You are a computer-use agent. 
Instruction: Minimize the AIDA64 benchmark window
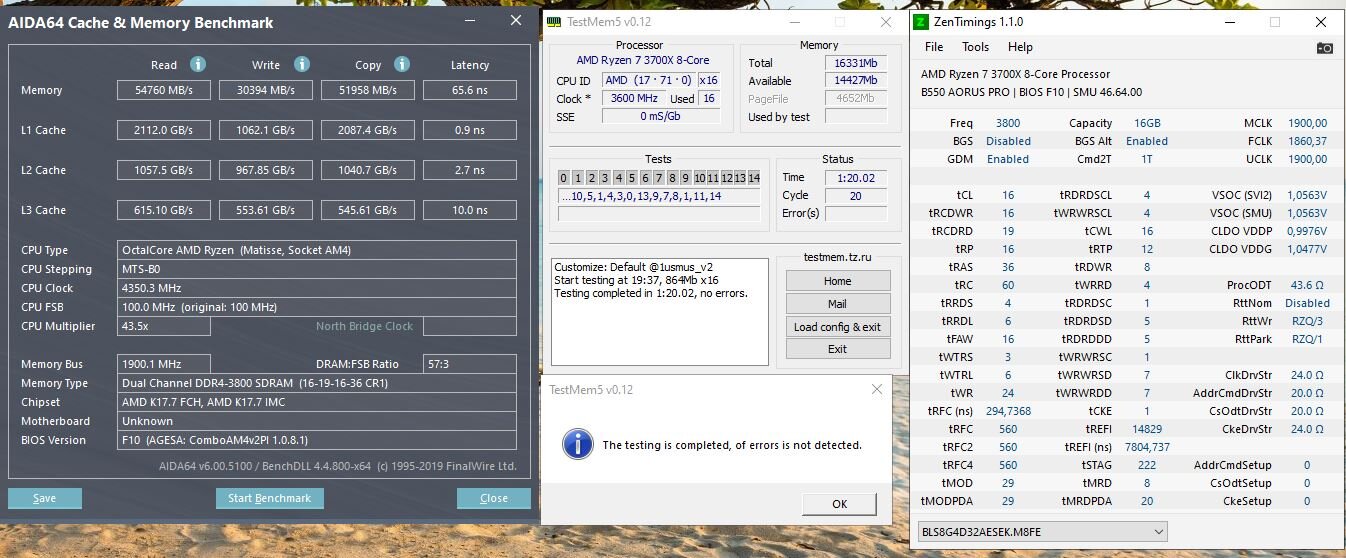[472, 21]
